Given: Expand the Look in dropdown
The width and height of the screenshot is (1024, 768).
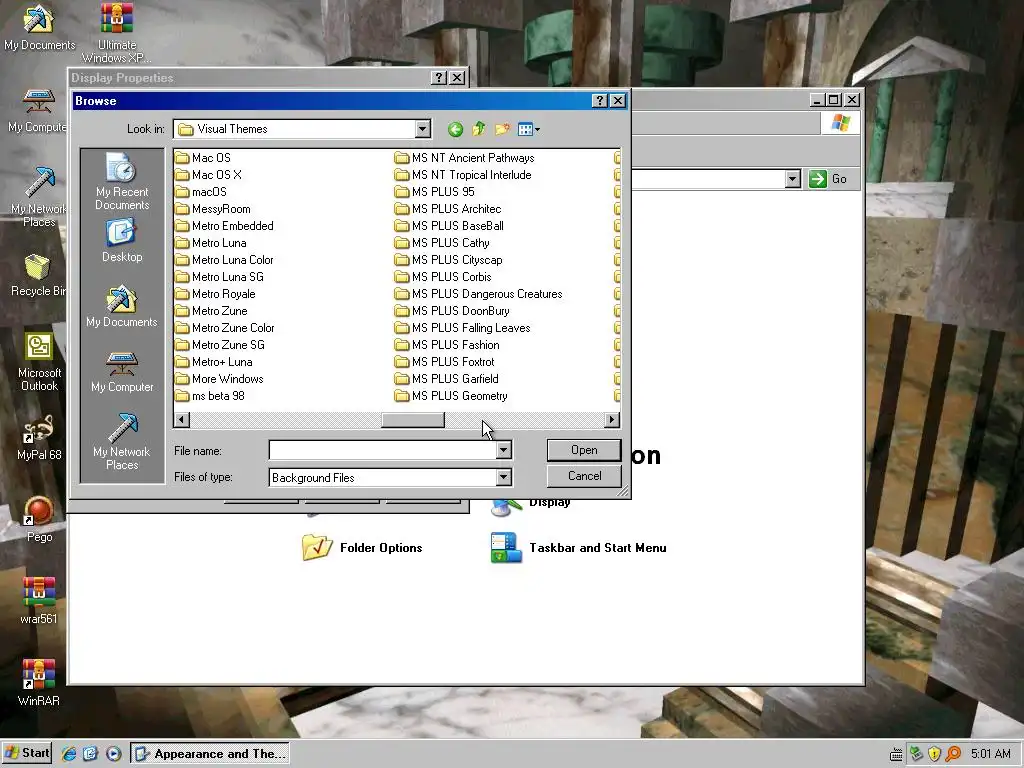Looking at the screenshot, I should click(x=423, y=129).
